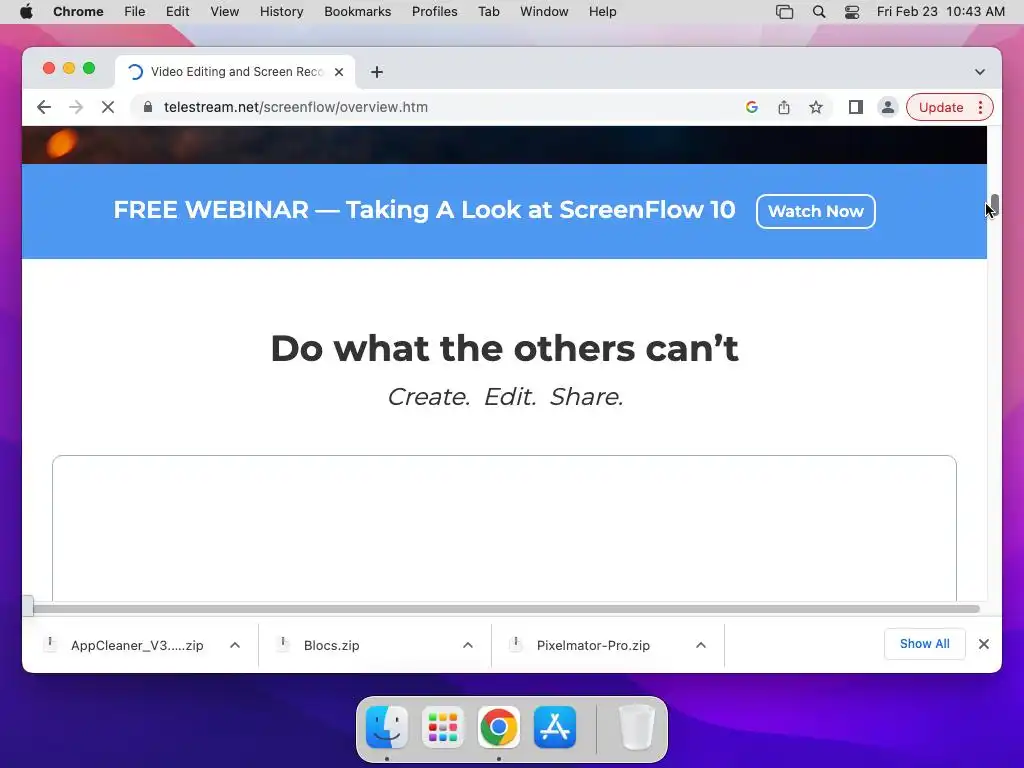Open the Window menu

pos(544,12)
